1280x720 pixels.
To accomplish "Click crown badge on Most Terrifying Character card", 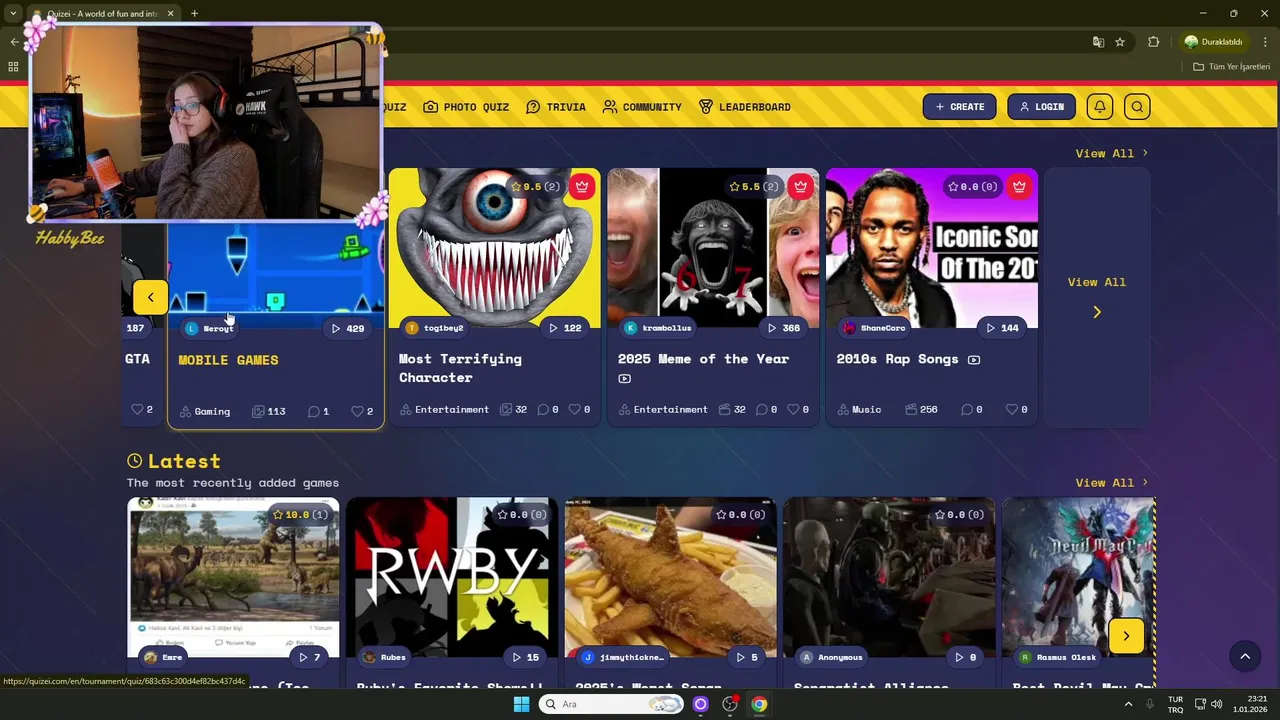I will (582, 186).
